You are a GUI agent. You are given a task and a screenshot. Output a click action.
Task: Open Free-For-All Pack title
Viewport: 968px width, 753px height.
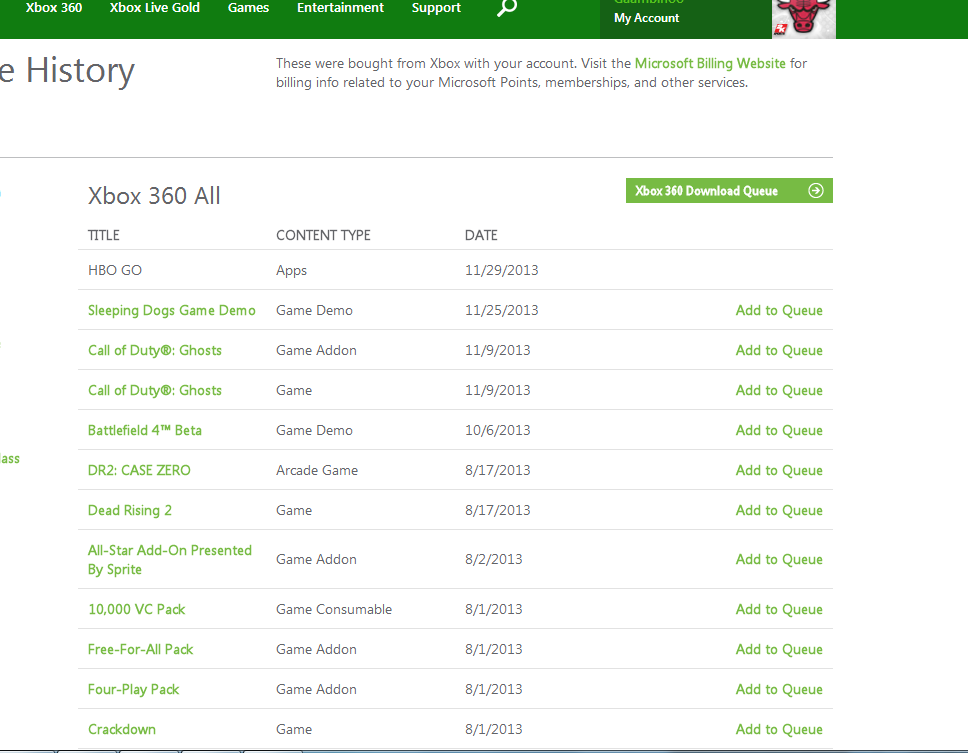(140, 649)
